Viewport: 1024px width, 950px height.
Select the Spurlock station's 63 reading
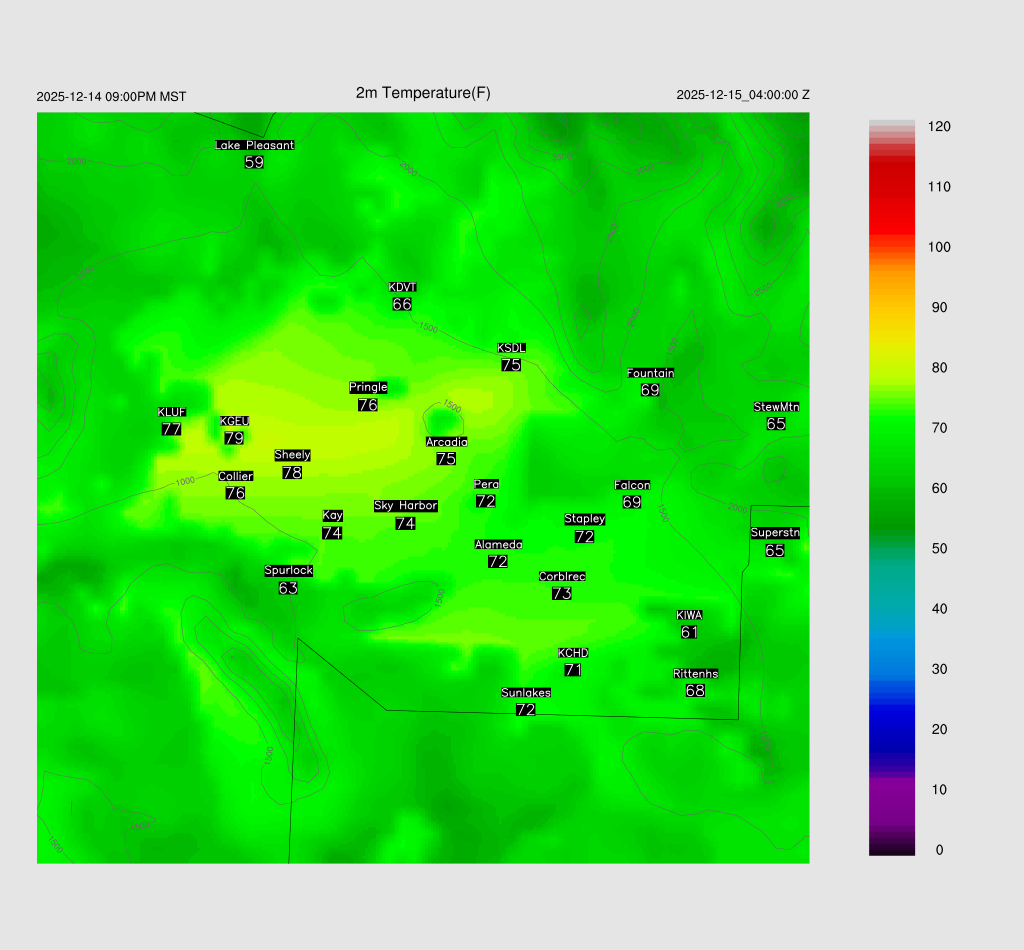click(288, 588)
